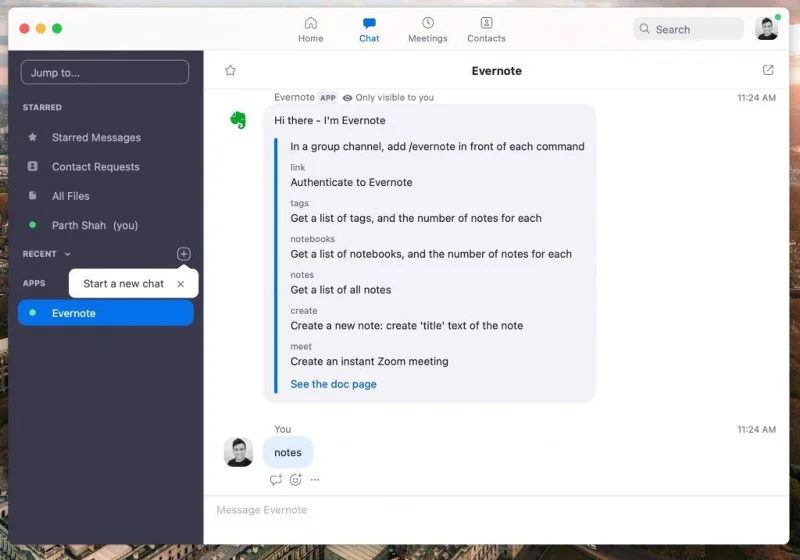800x560 pixels.
Task: Open more options for the notes message
Action: (315, 479)
